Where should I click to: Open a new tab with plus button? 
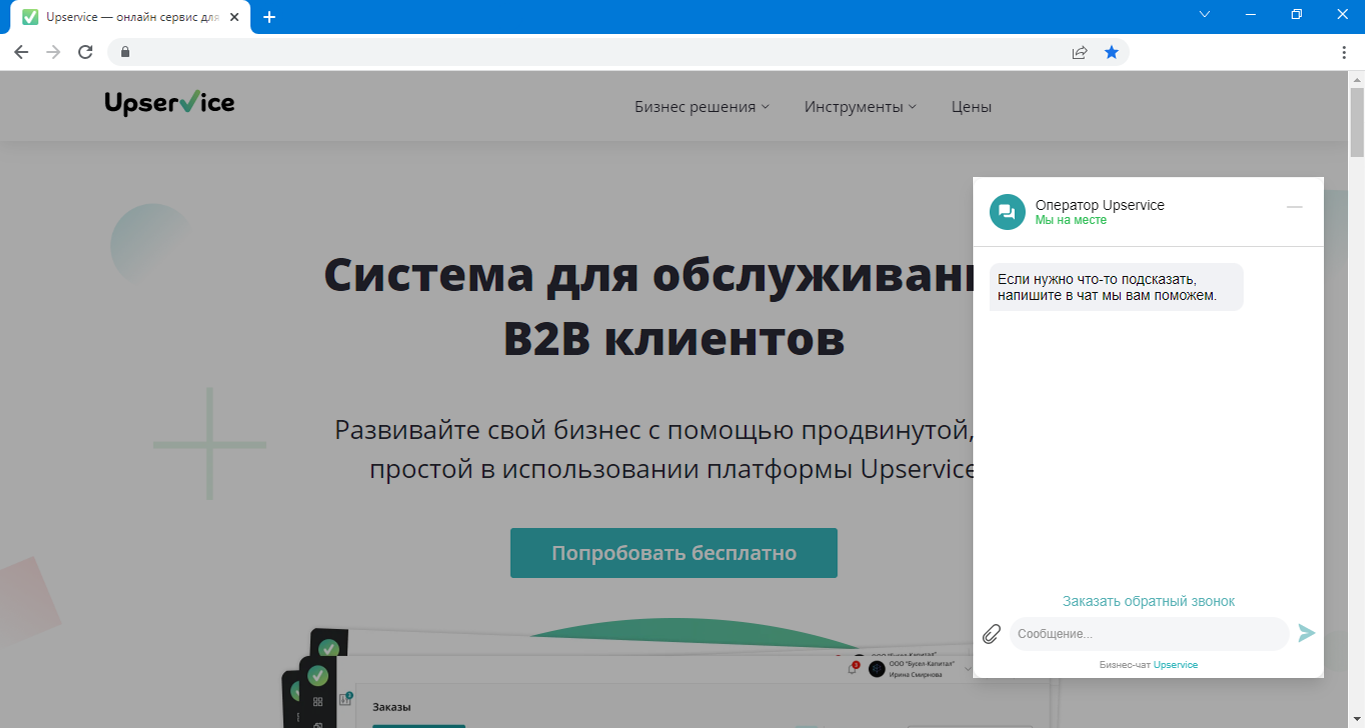[x=269, y=17]
